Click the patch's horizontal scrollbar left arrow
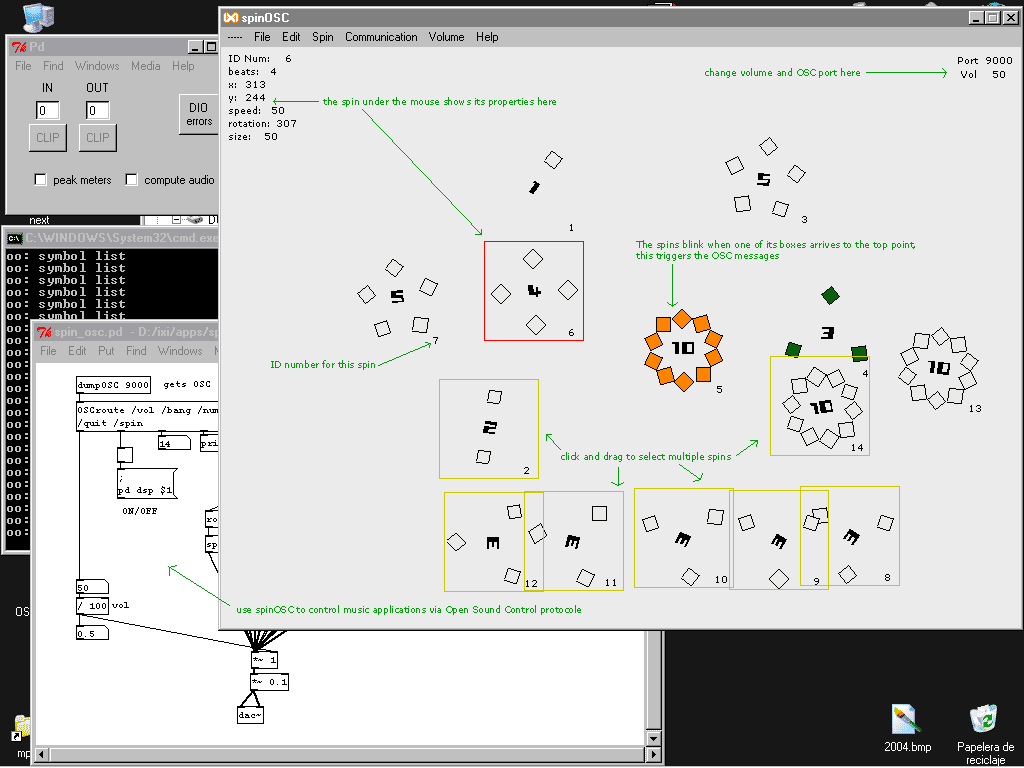This screenshot has width=1024, height=768. (x=42, y=754)
